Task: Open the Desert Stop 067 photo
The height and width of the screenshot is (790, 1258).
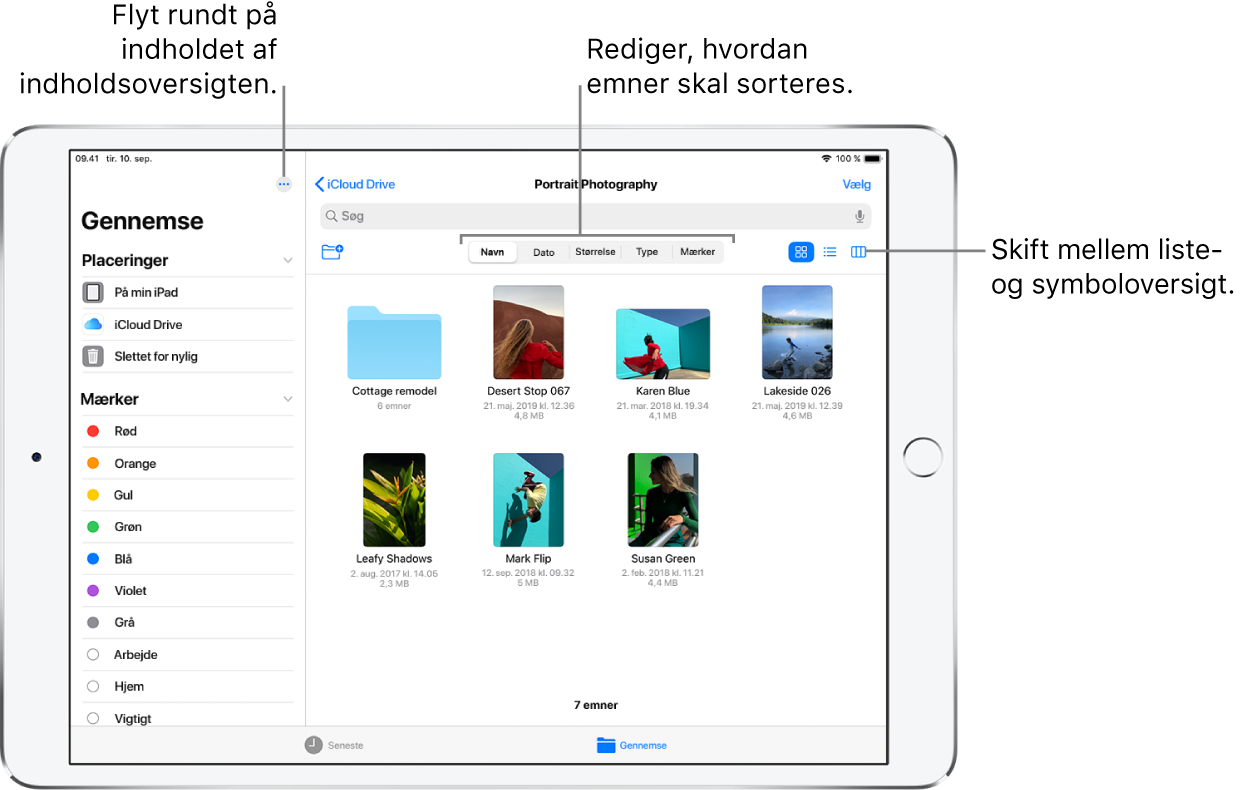Action: pyautogui.click(x=528, y=332)
